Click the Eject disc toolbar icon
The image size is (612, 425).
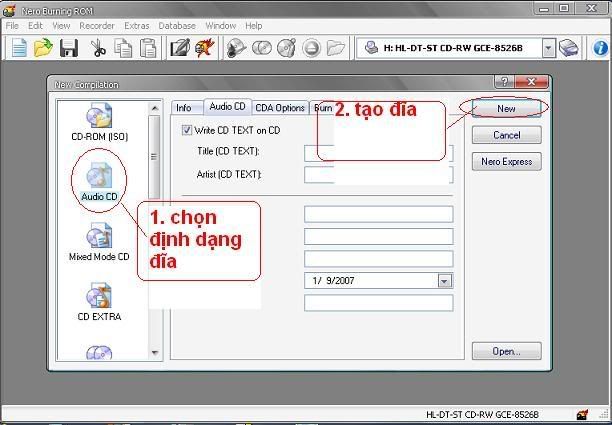[x=311, y=48]
